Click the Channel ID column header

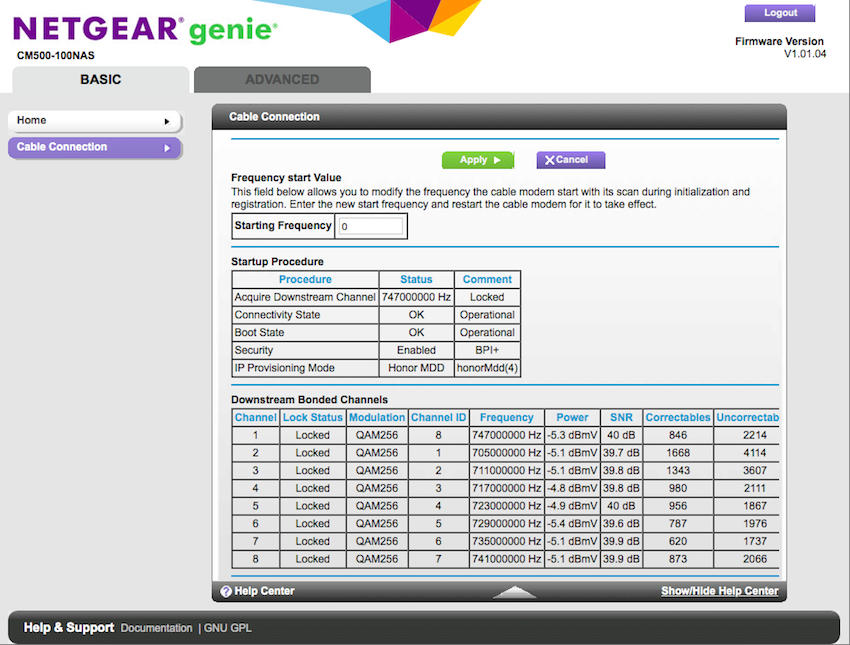pos(438,417)
